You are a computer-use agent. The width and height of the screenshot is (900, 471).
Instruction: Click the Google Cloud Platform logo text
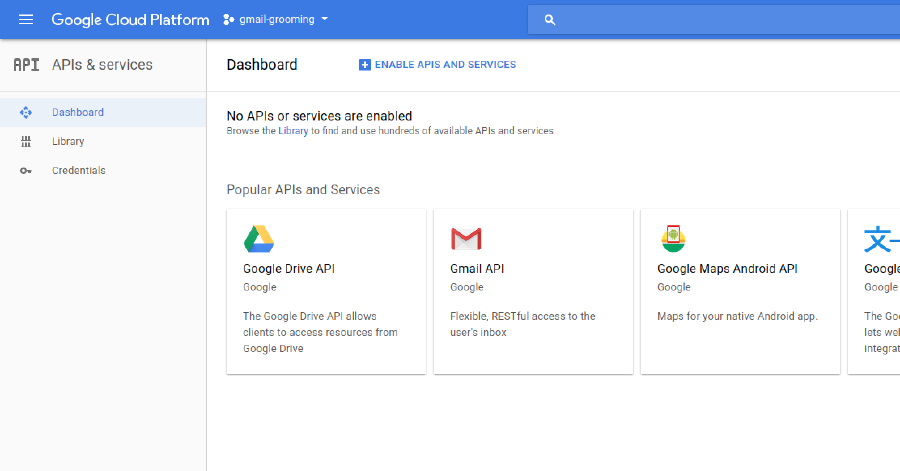(130, 20)
